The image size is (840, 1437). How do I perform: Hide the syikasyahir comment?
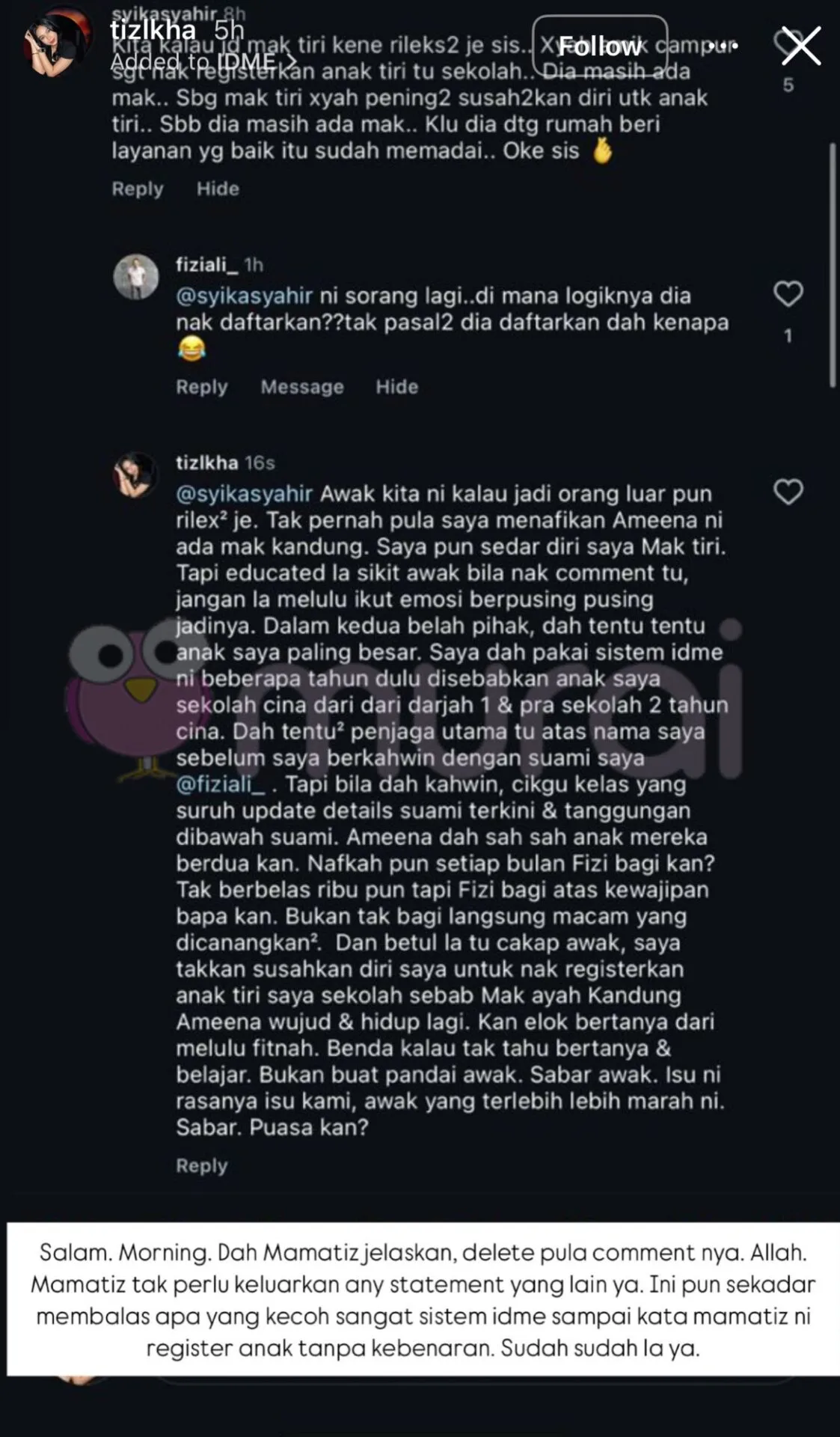coord(218,189)
